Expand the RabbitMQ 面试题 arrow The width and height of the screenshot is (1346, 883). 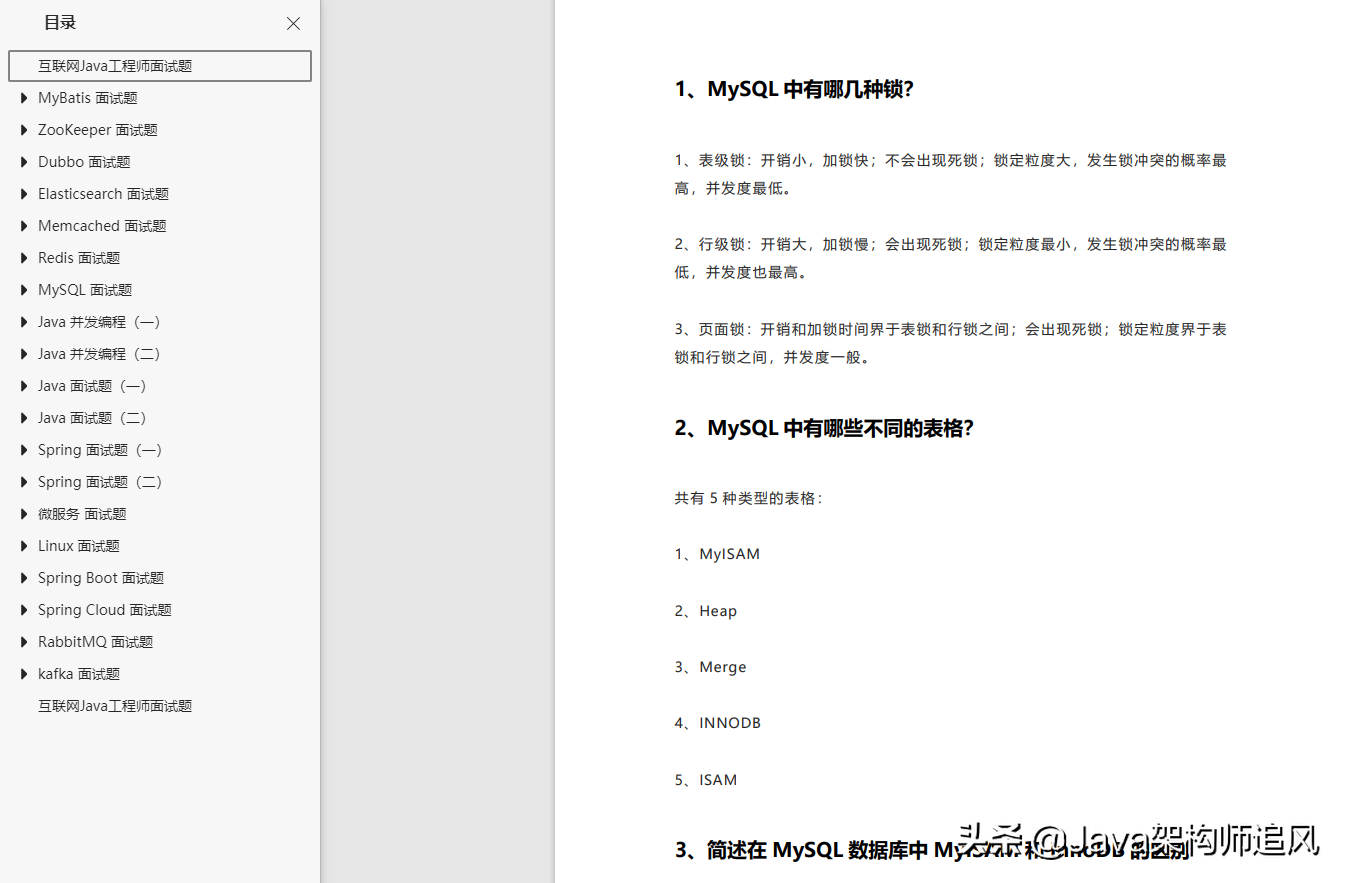(24, 642)
